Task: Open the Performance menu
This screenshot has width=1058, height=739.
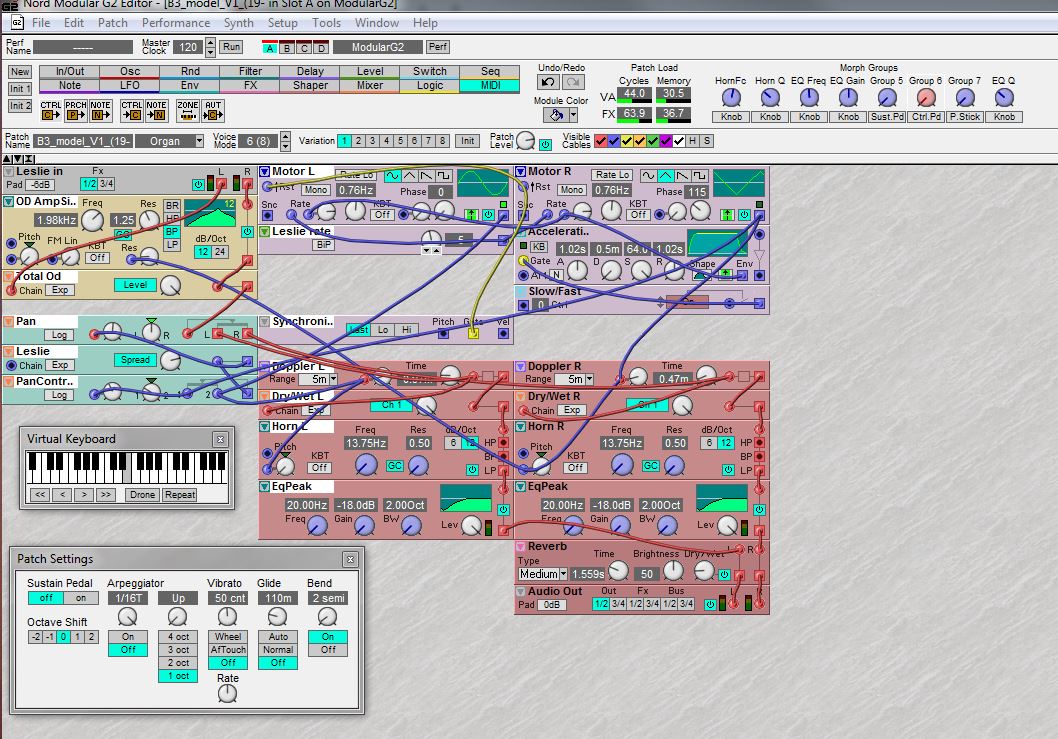Action: pyautogui.click(x=176, y=23)
